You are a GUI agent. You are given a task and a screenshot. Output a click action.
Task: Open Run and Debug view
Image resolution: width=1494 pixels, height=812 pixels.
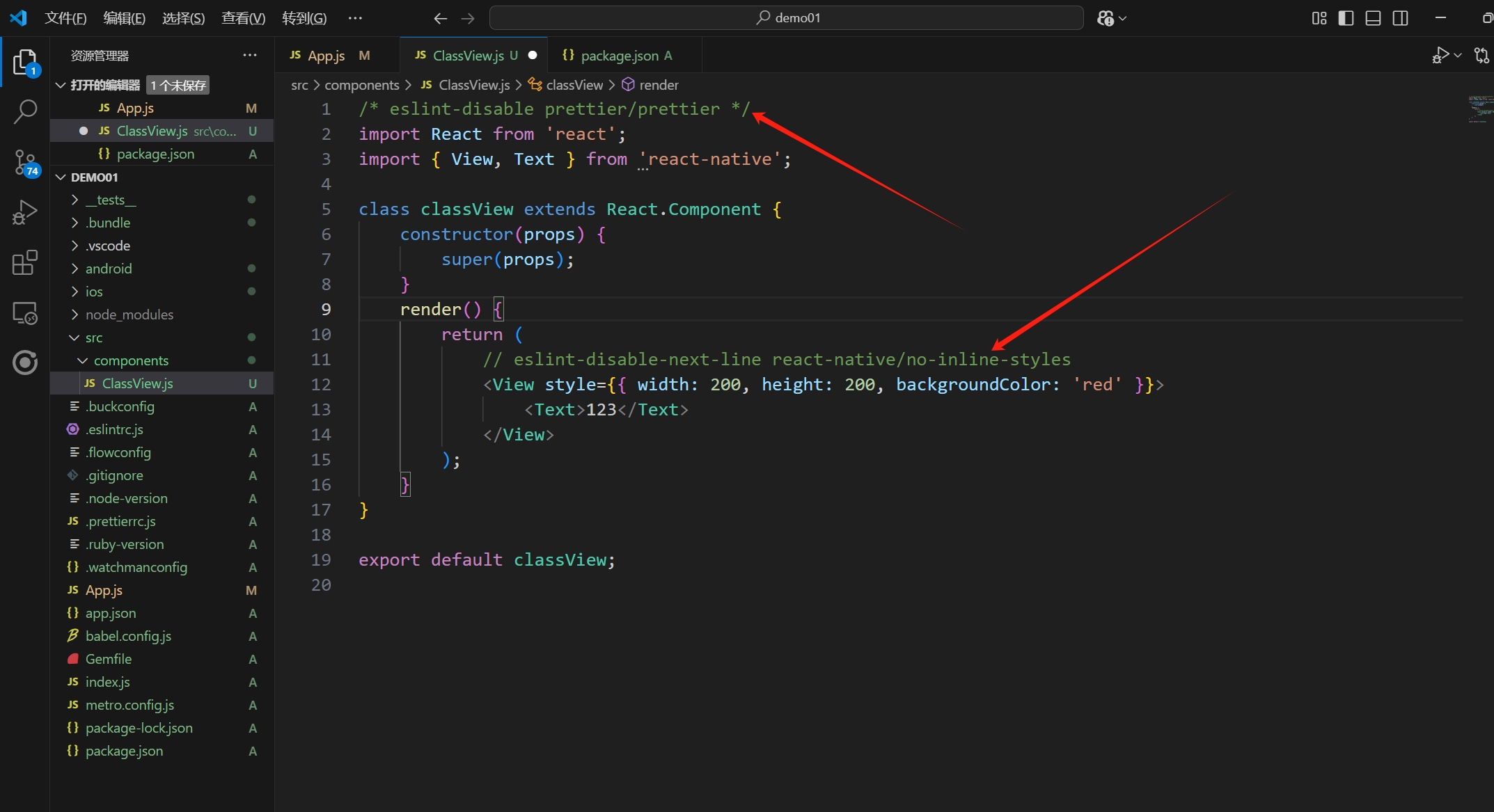25,212
